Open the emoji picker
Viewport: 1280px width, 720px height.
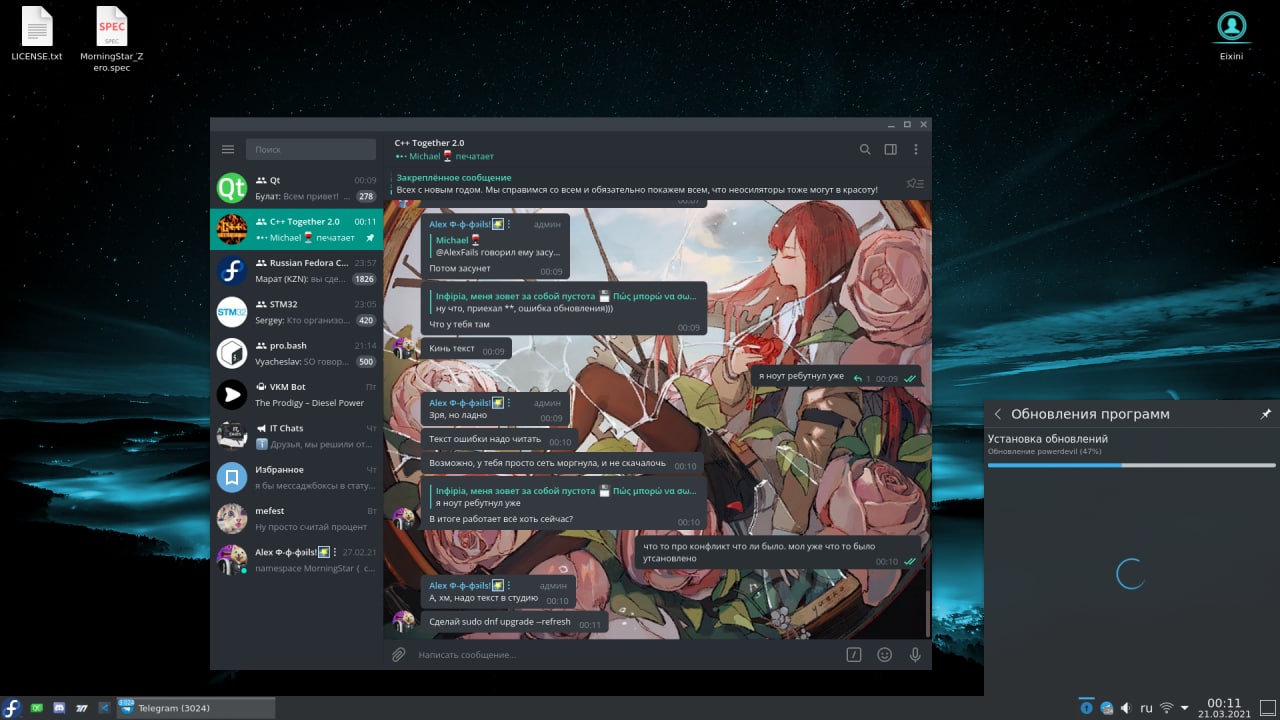884,655
